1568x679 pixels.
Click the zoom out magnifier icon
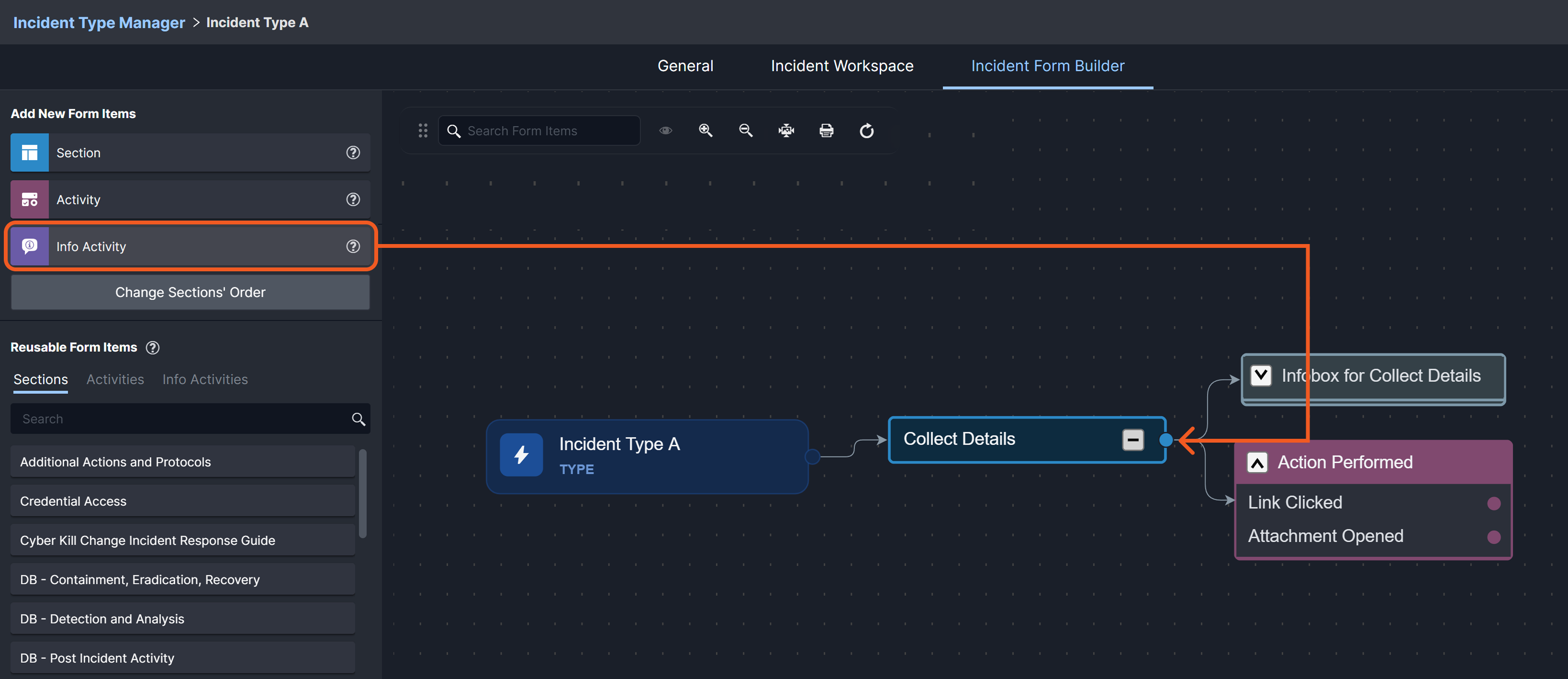tap(746, 130)
